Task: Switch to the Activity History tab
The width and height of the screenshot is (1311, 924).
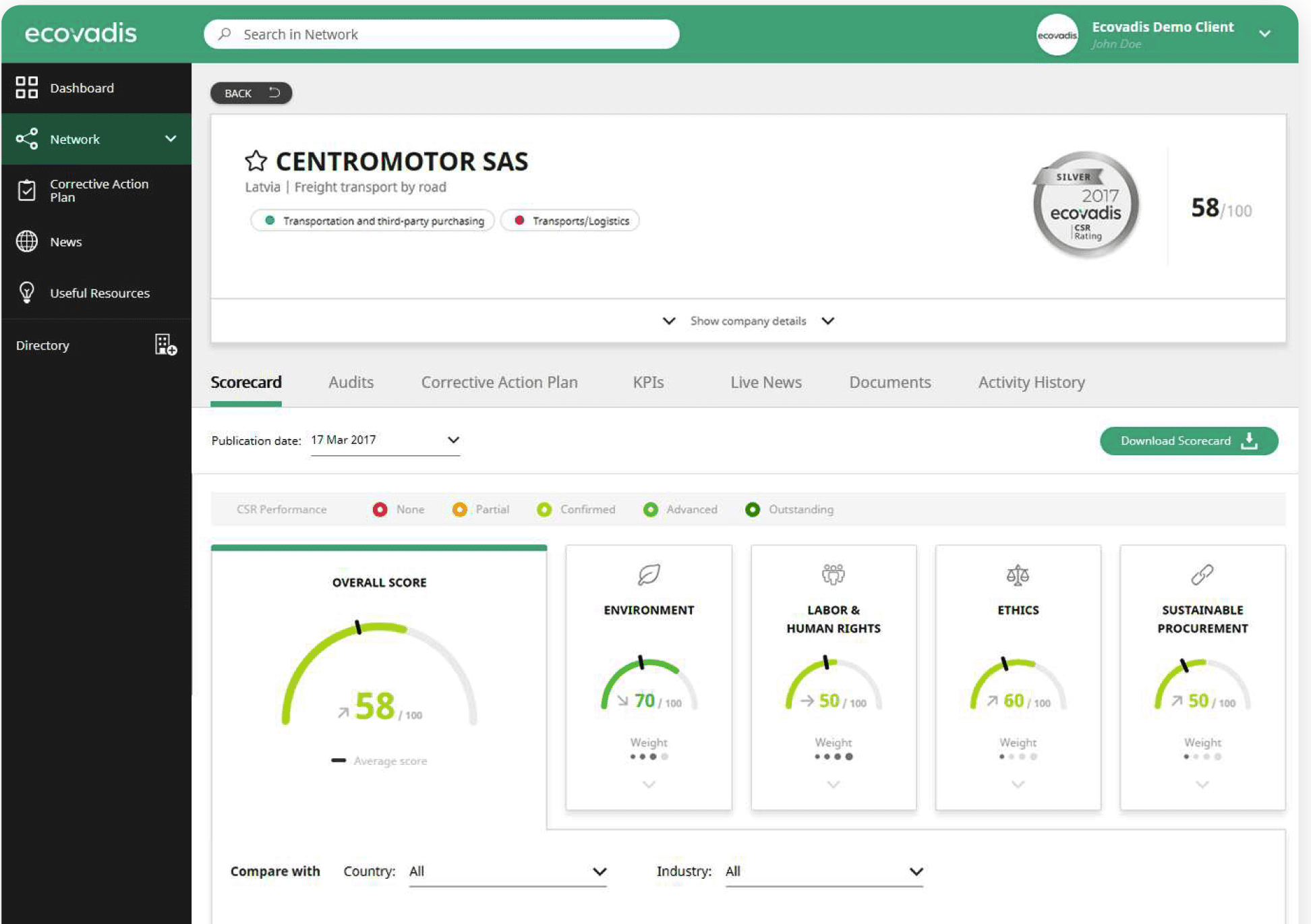Action: 1031,382
